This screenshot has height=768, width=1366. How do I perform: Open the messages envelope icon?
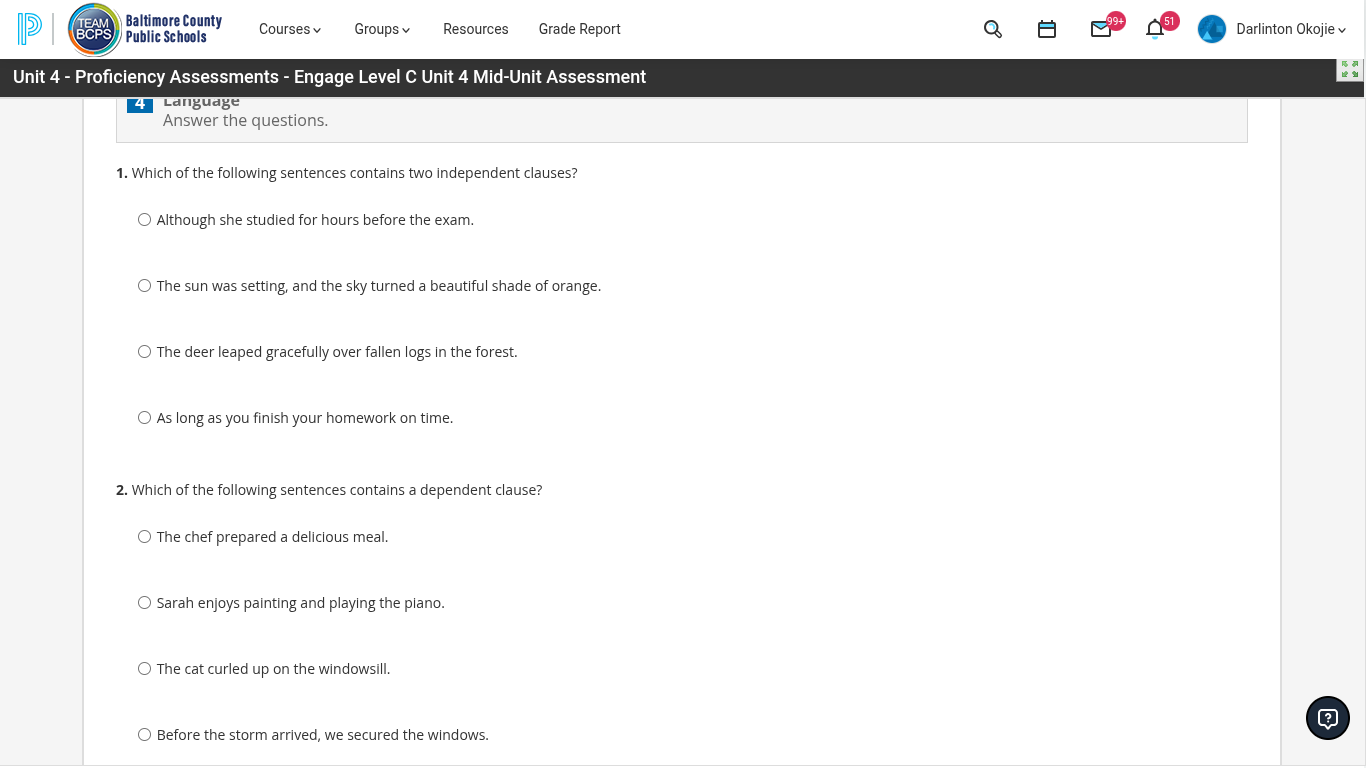point(1101,29)
